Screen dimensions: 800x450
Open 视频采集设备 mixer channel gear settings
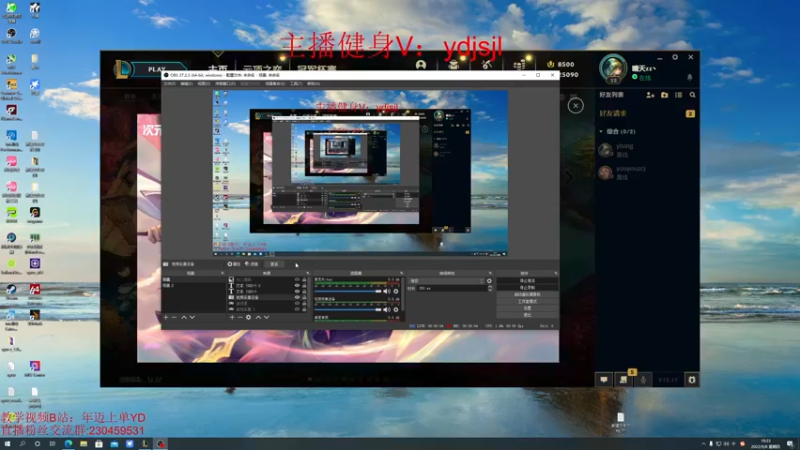396,310
